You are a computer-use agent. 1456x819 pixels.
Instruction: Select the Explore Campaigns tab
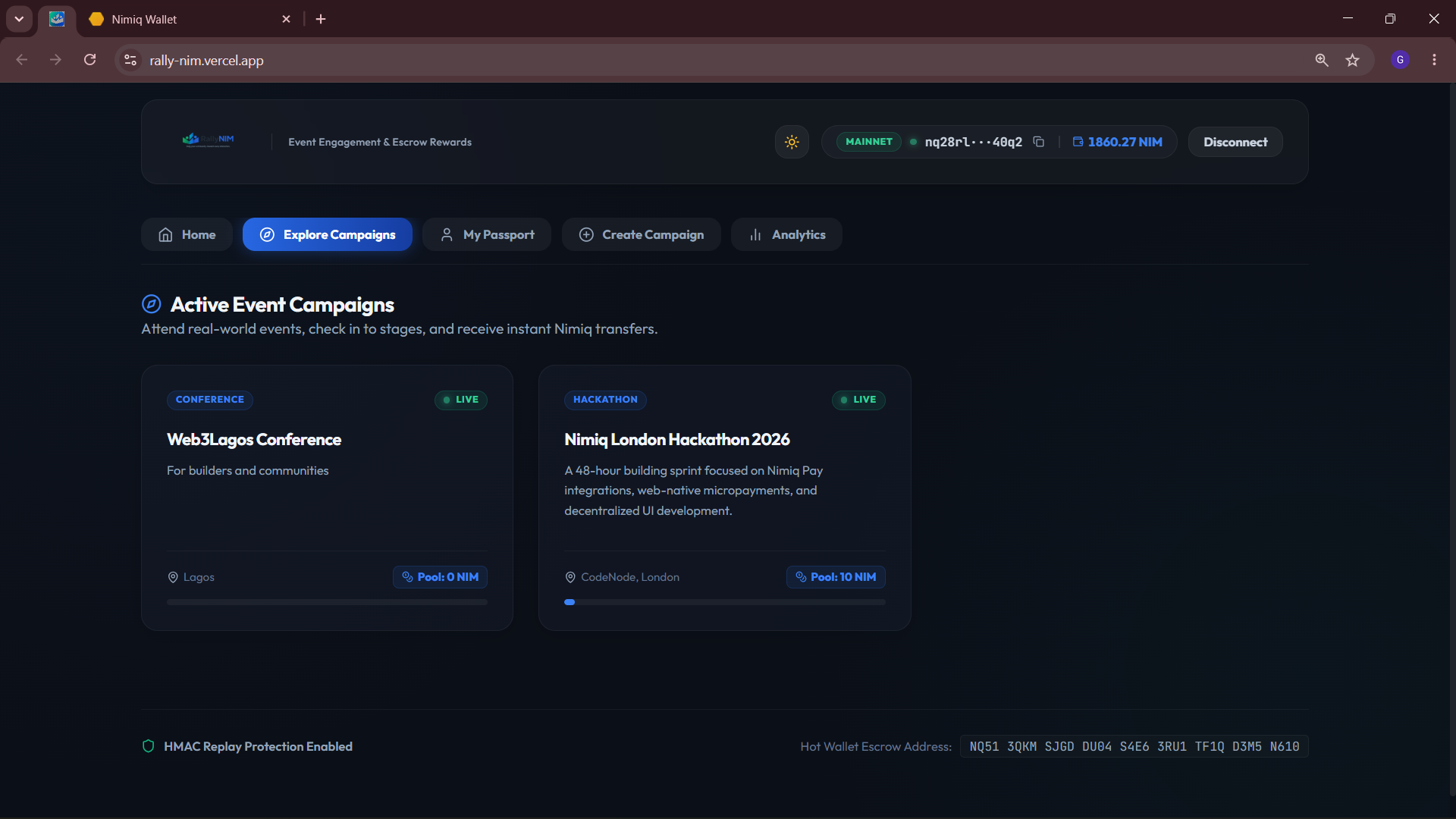coord(328,234)
